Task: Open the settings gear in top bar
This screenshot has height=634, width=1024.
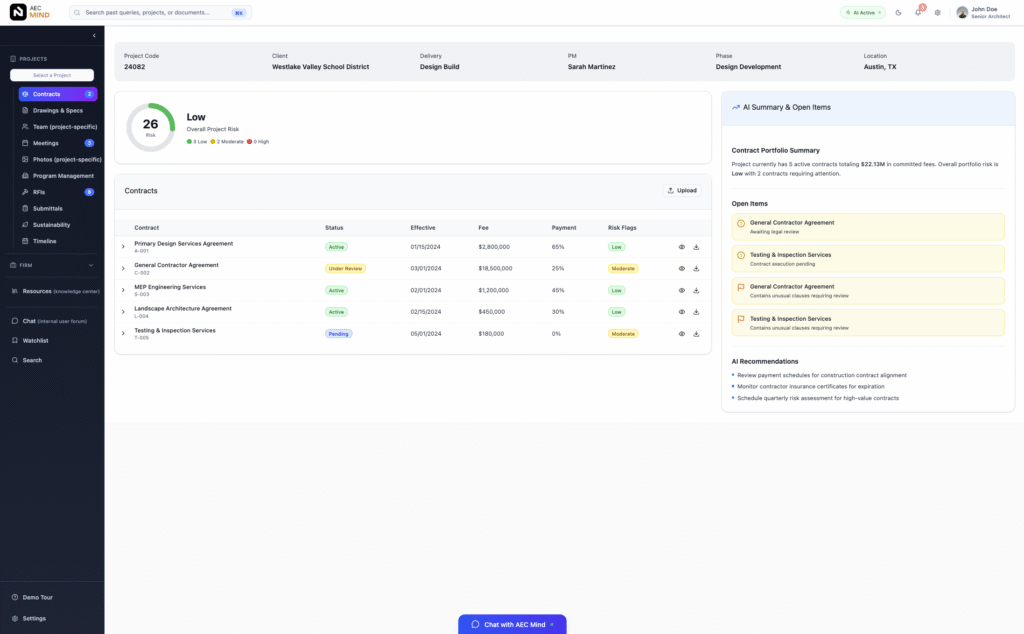Action: [937, 13]
